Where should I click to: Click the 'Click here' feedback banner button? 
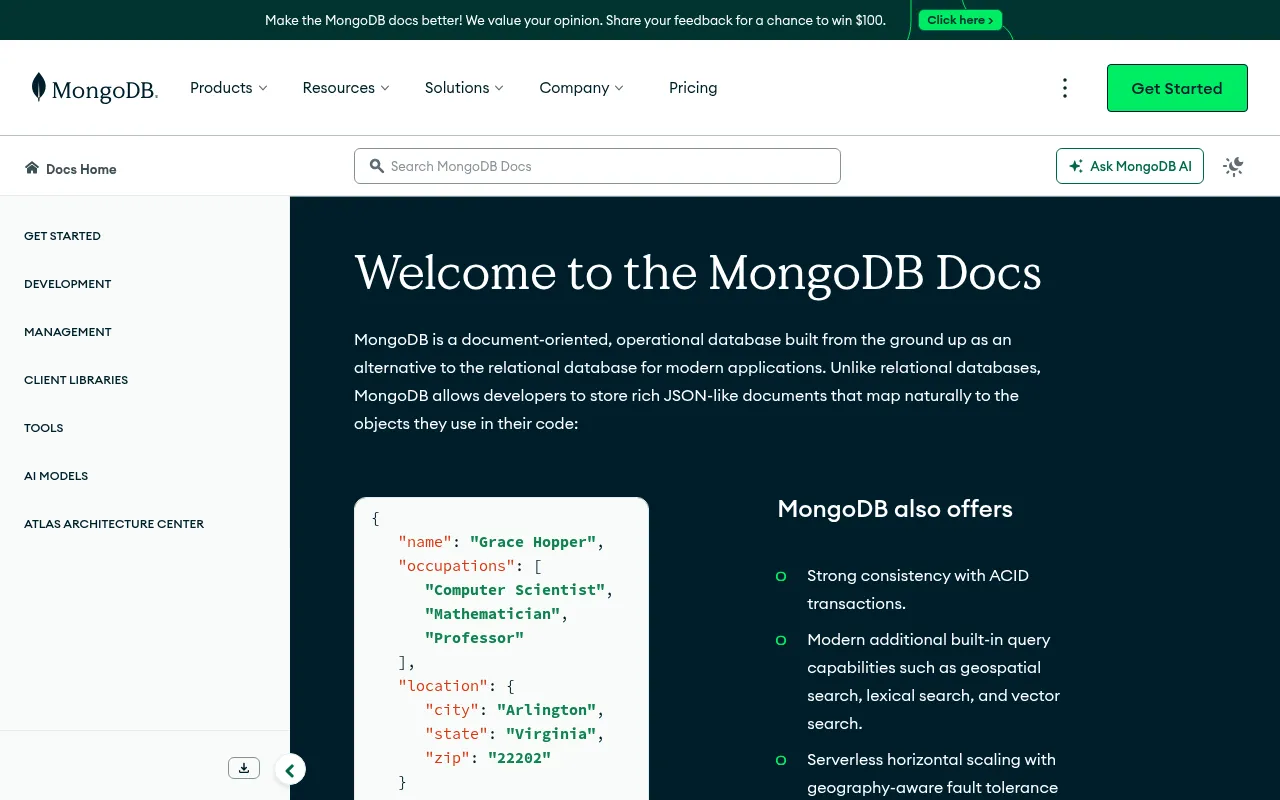[960, 20]
